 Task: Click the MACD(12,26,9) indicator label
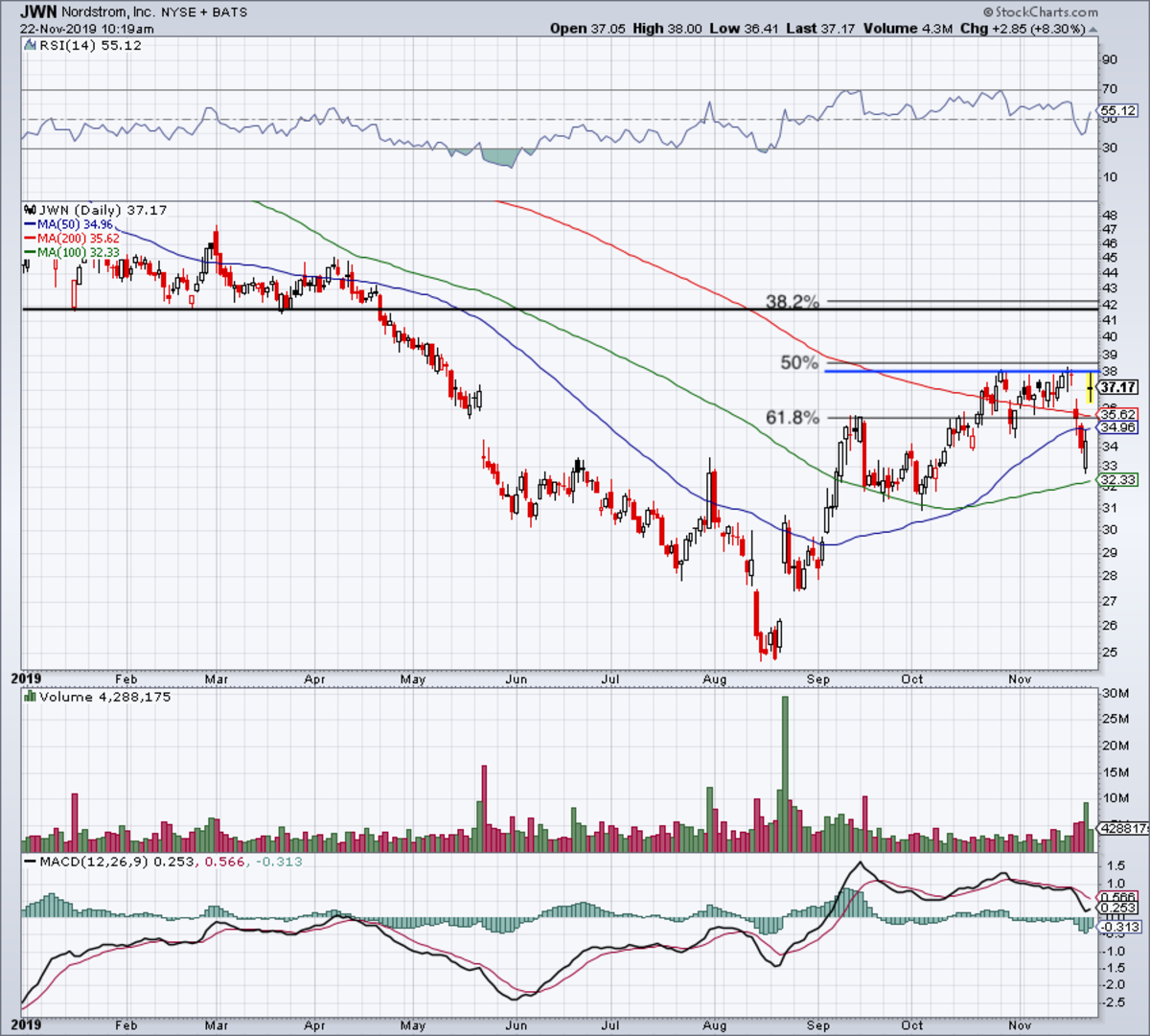(x=94, y=862)
